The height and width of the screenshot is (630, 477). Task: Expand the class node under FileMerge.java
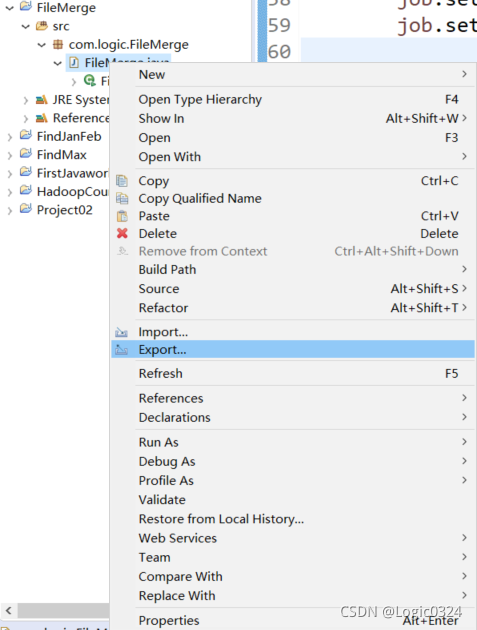pyautogui.click(x=74, y=82)
